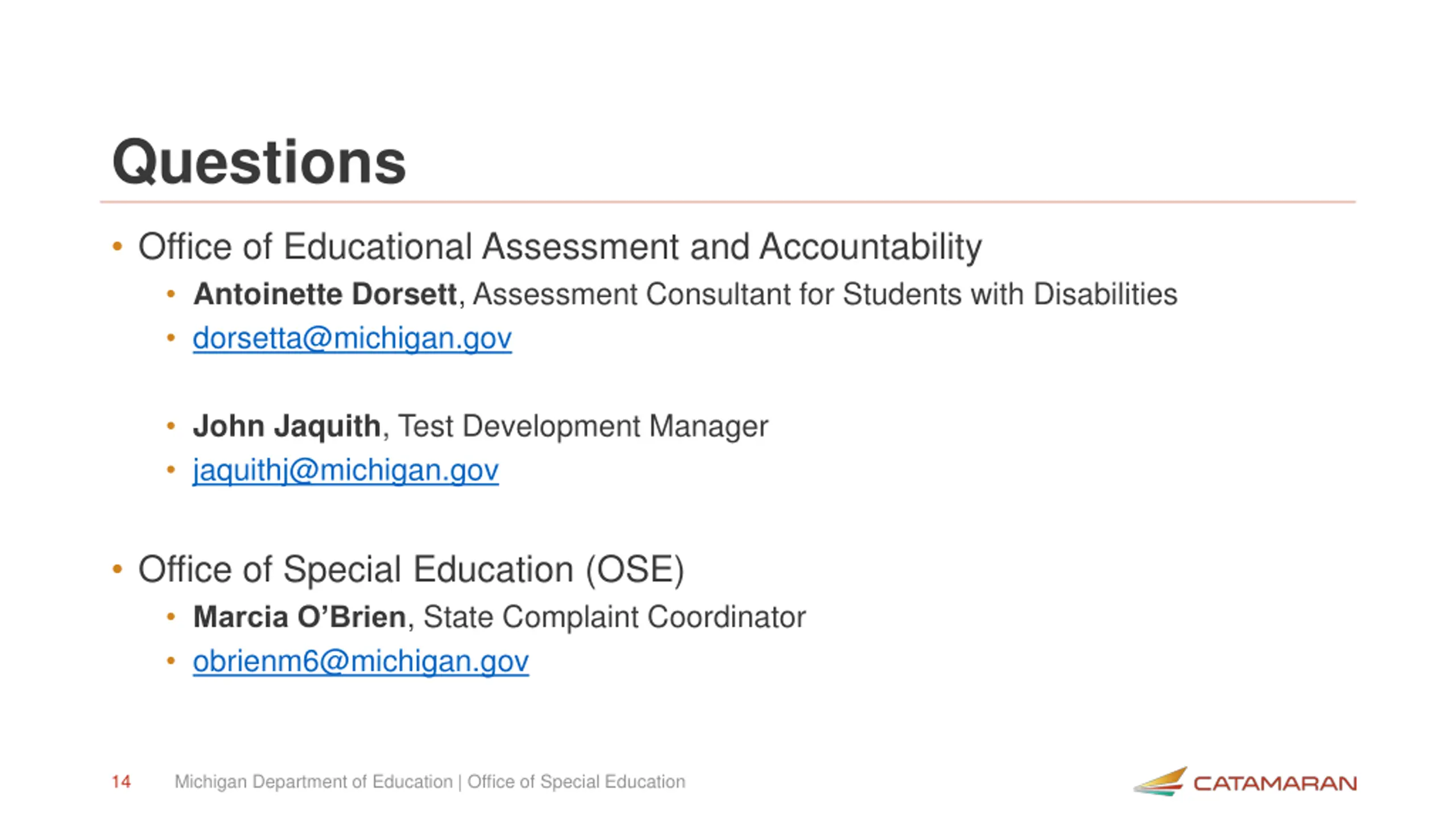Click slide number 14 in footer

(121, 781)
